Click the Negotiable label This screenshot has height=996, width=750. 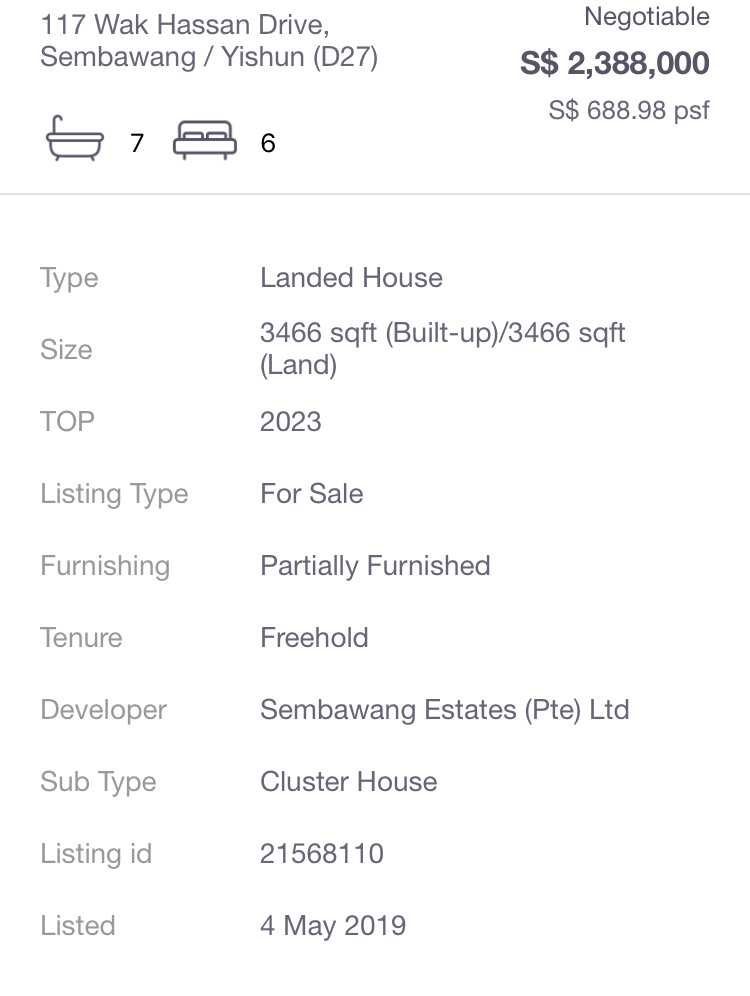(x=646, y=17)
